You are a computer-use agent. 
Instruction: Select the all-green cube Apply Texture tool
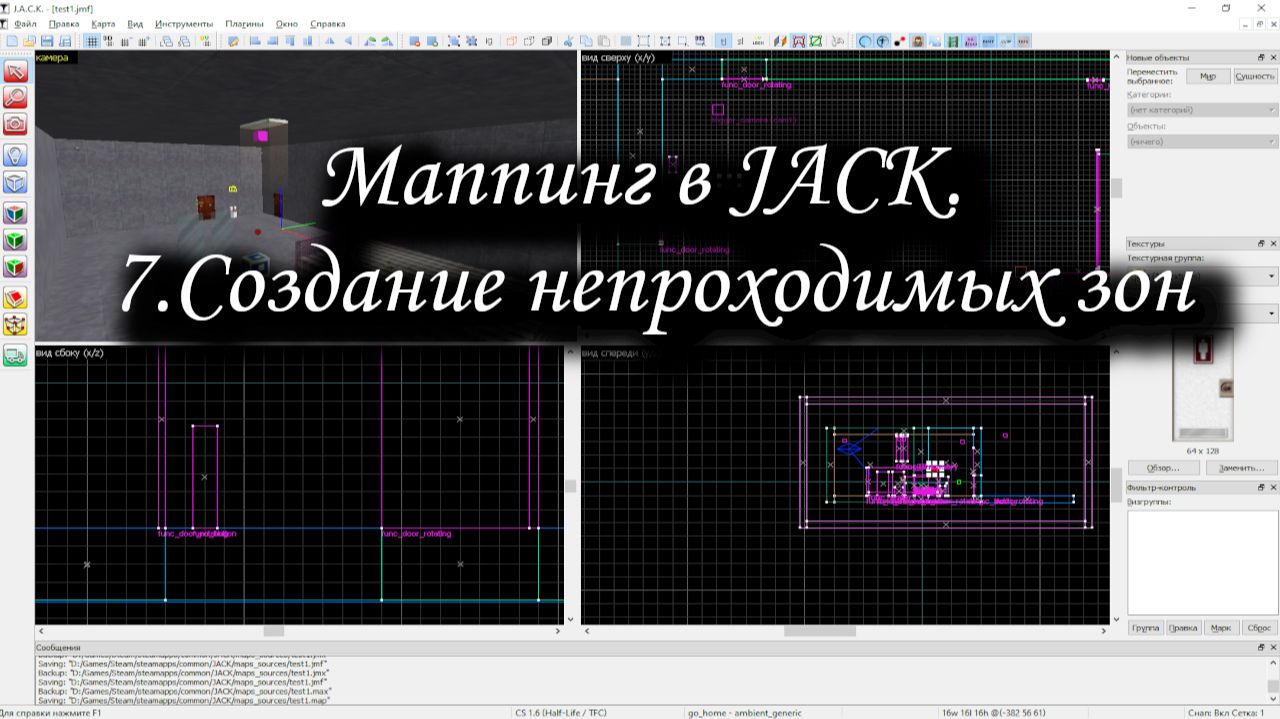click(x=16, y=240)
